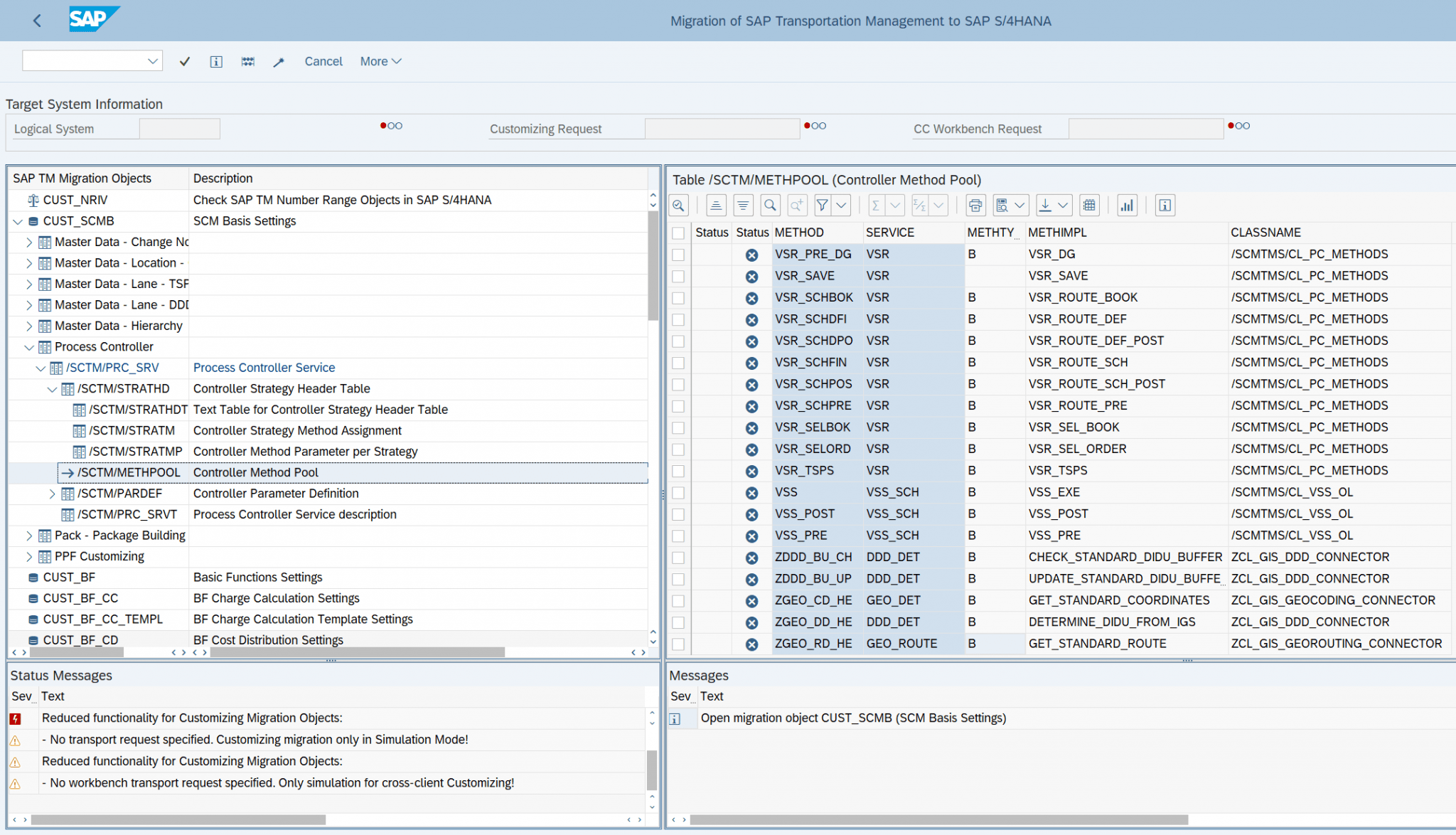The width and height of the screenshot is (1456, 835).
Task: Open the table toolbar information icon
Action: pos(1165,206)
